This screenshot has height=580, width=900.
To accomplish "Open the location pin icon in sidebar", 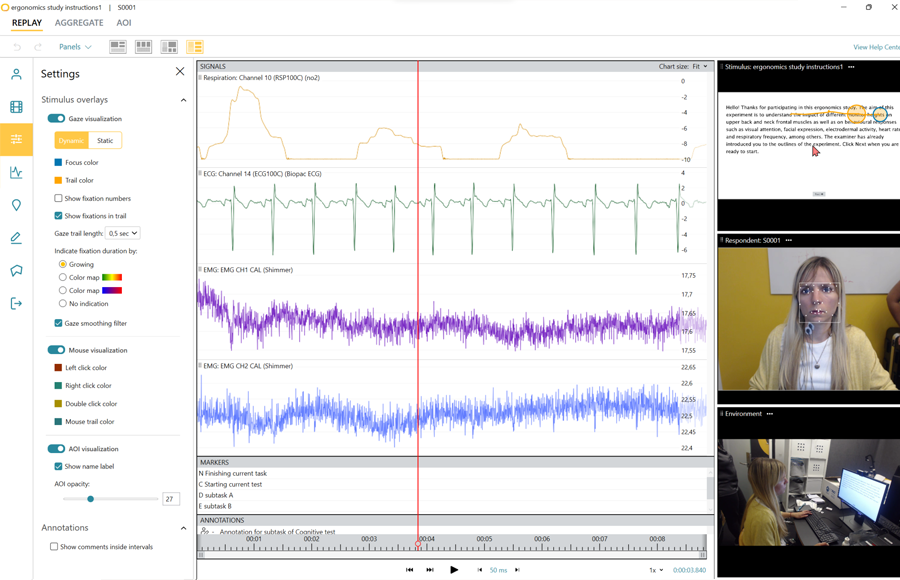I will [16, 205].
